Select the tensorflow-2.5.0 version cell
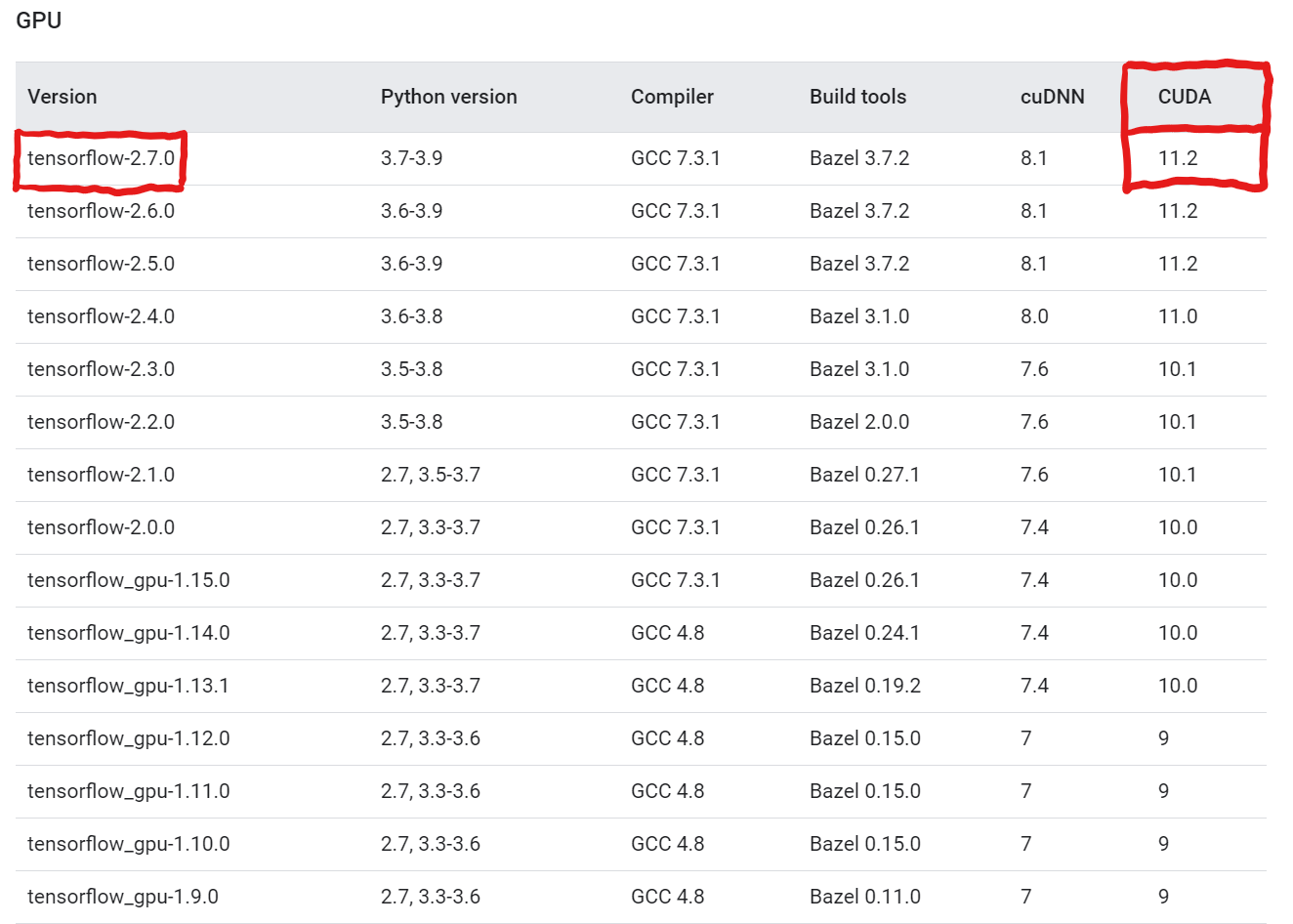The width and height of the screenshot is (1293, 924). 102,264
